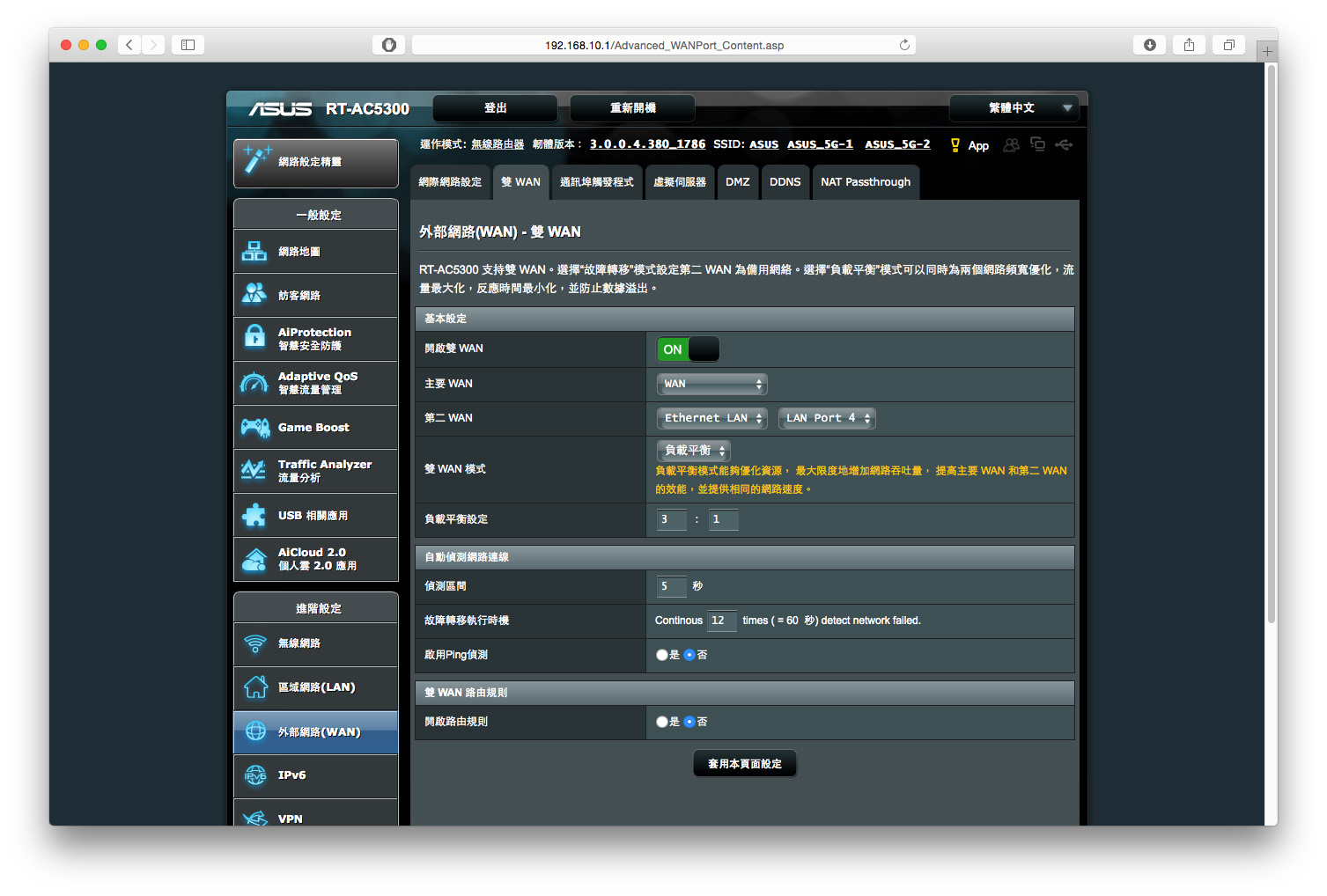Viewport: 1327px width, 896px height.
Task: Click the 無線網路 wireless icon
Action: pyautogui.click(x=255, y=643)
